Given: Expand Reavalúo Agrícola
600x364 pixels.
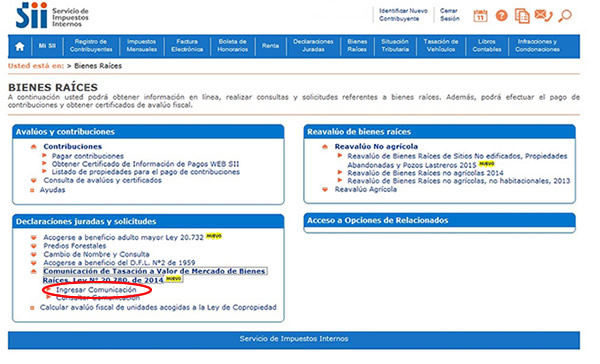Looking at the screenshot, I should coord(365,189).
